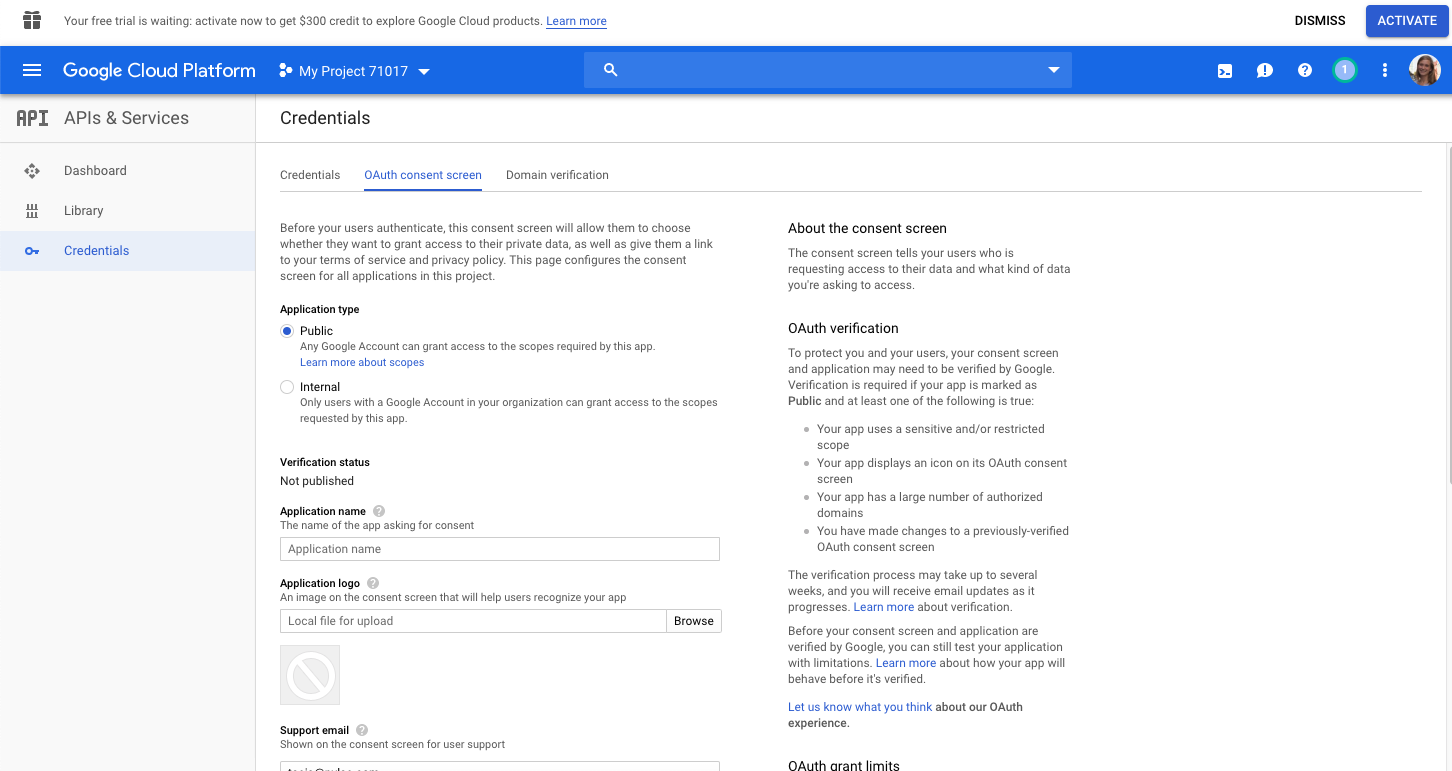Open the alert feedback icon
The image size is (1452, 771).
1264,71
